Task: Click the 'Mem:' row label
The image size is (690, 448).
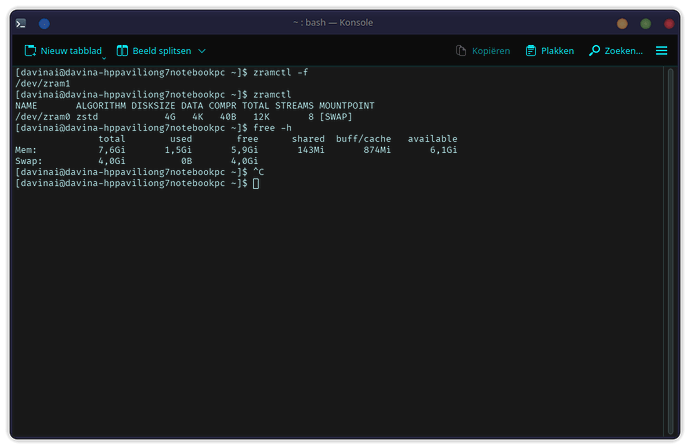Action: pyautogui.click(x=26, y=150)
